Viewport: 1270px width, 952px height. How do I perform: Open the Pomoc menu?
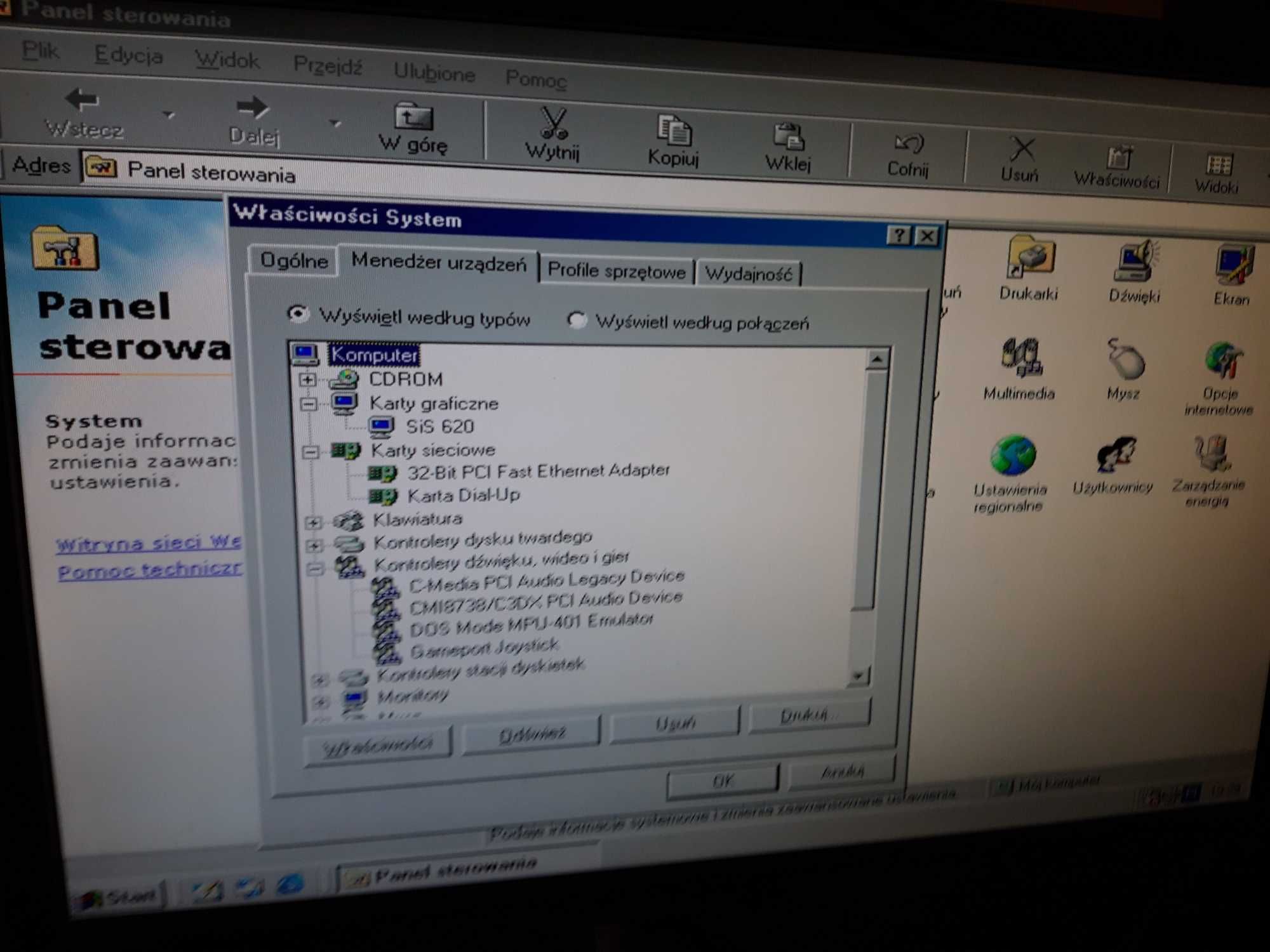point(535,79)
